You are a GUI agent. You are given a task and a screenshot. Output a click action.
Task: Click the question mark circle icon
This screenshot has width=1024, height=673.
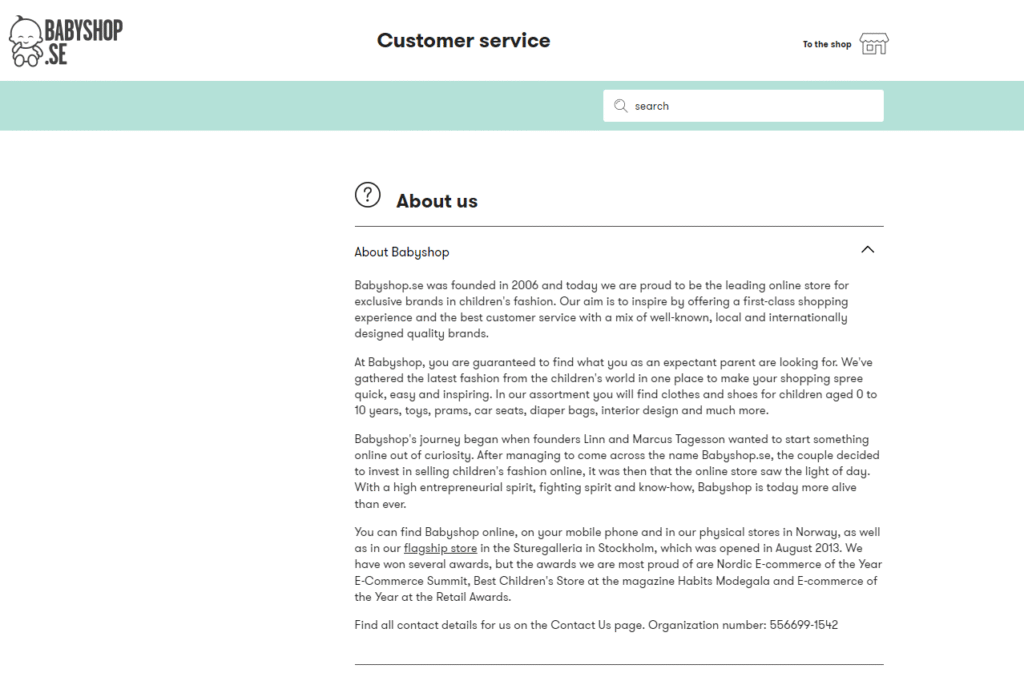(368, 195)
